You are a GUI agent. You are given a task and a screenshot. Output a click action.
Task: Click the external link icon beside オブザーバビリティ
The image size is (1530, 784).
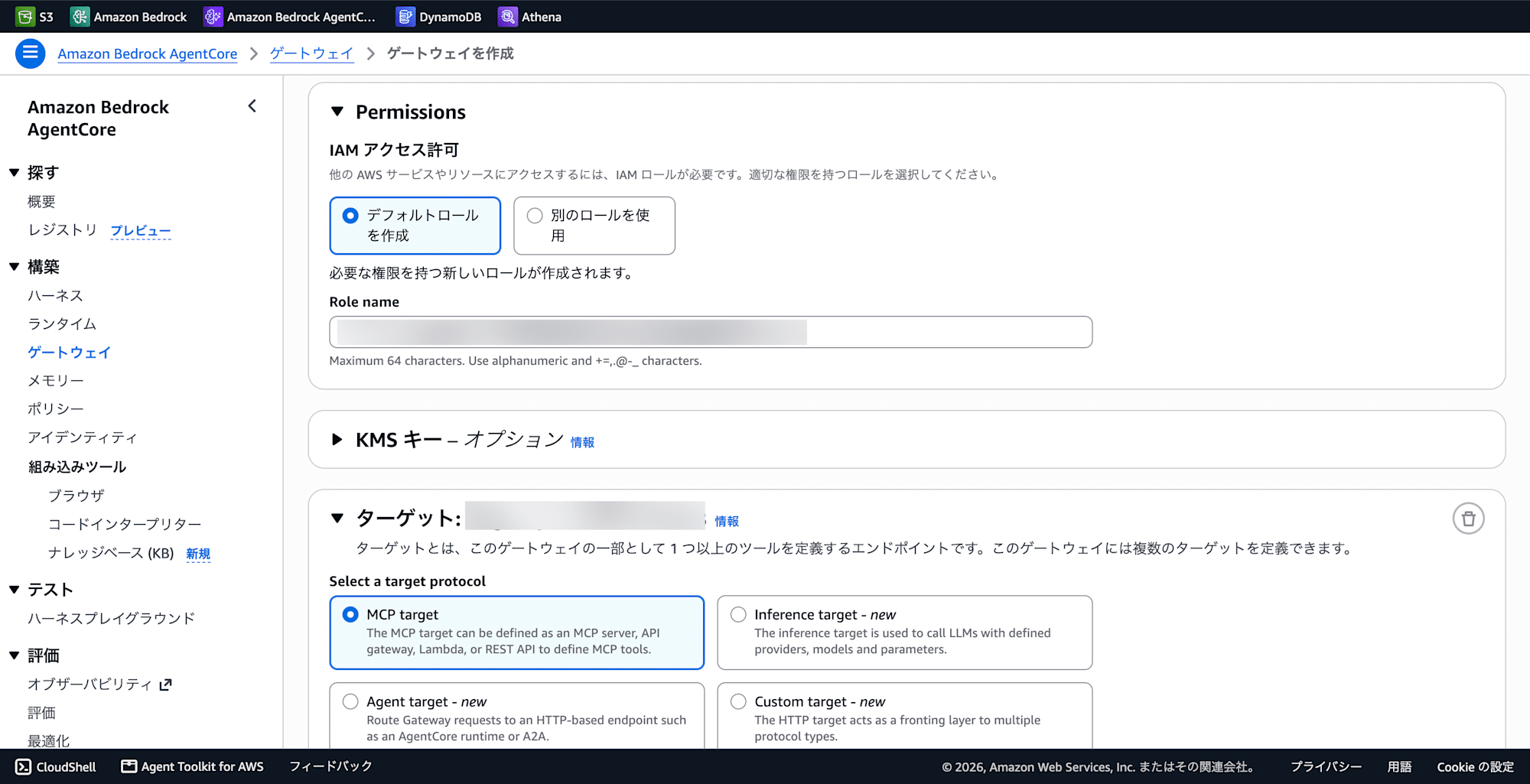click(165, 685)
